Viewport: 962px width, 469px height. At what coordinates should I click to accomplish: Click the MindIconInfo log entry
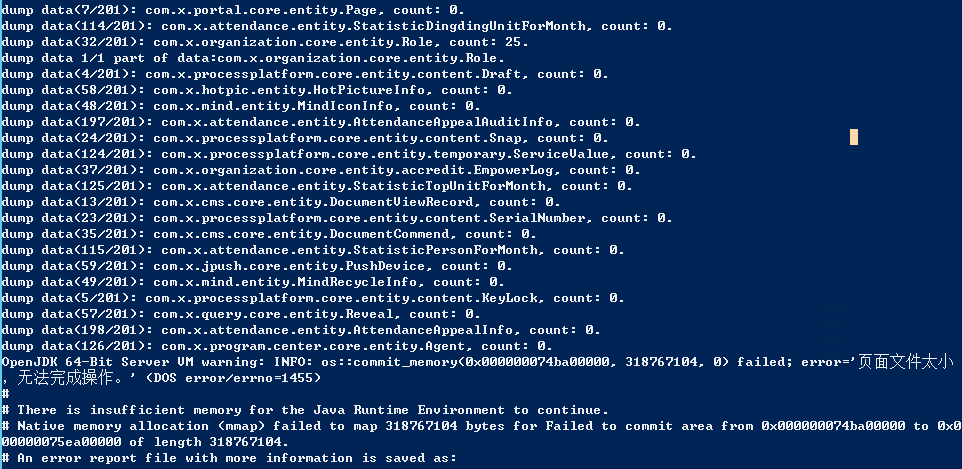pos(241,105)
